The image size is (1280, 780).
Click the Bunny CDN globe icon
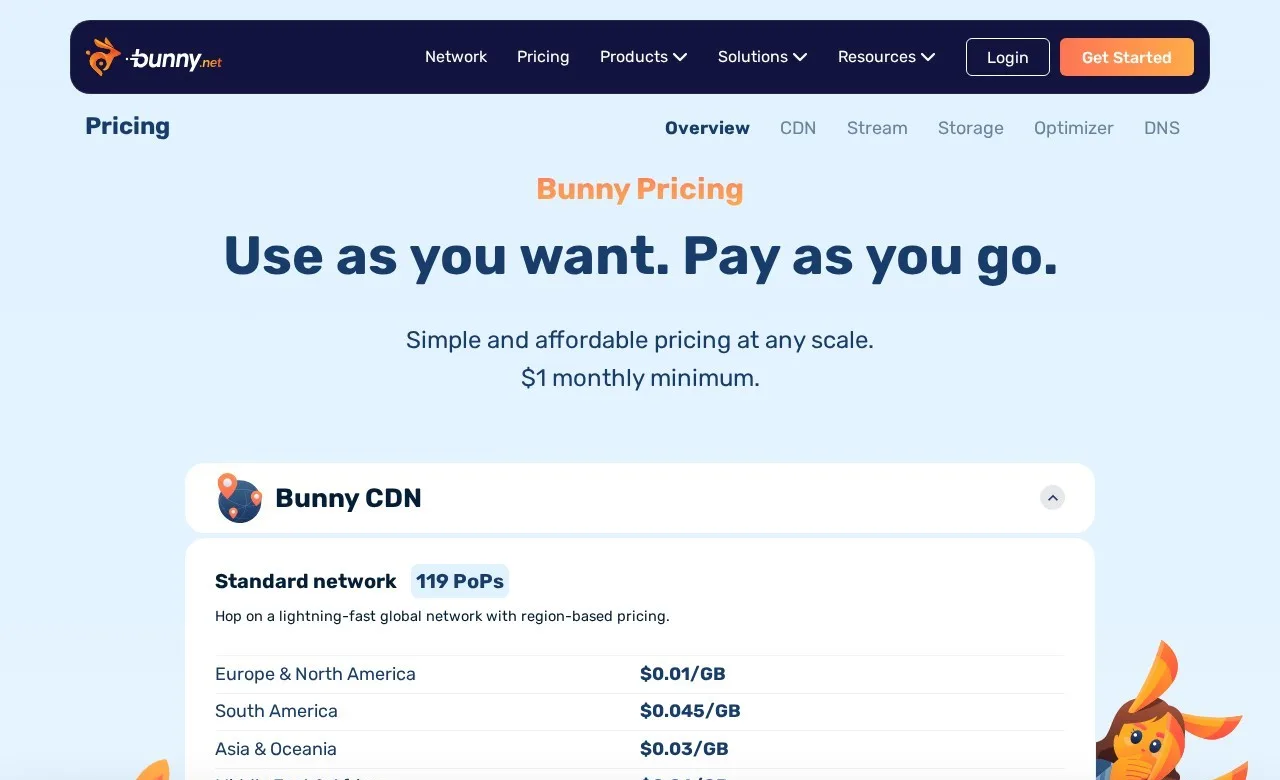(239, 498)
